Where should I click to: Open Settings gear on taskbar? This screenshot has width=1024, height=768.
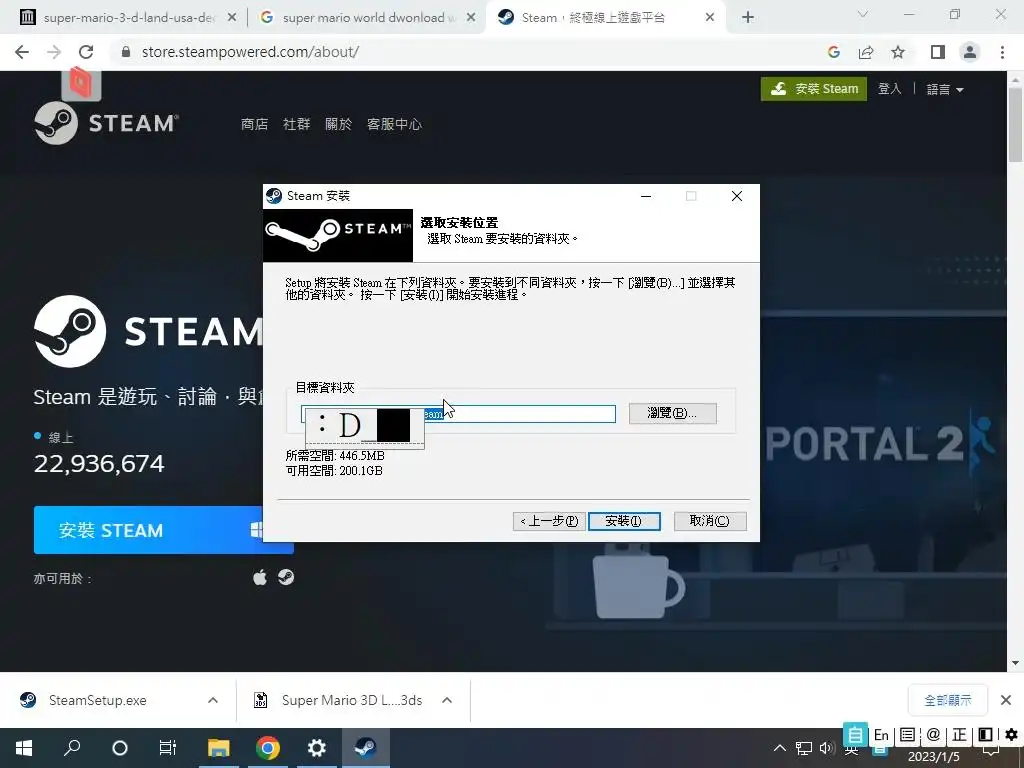point(317,748)
